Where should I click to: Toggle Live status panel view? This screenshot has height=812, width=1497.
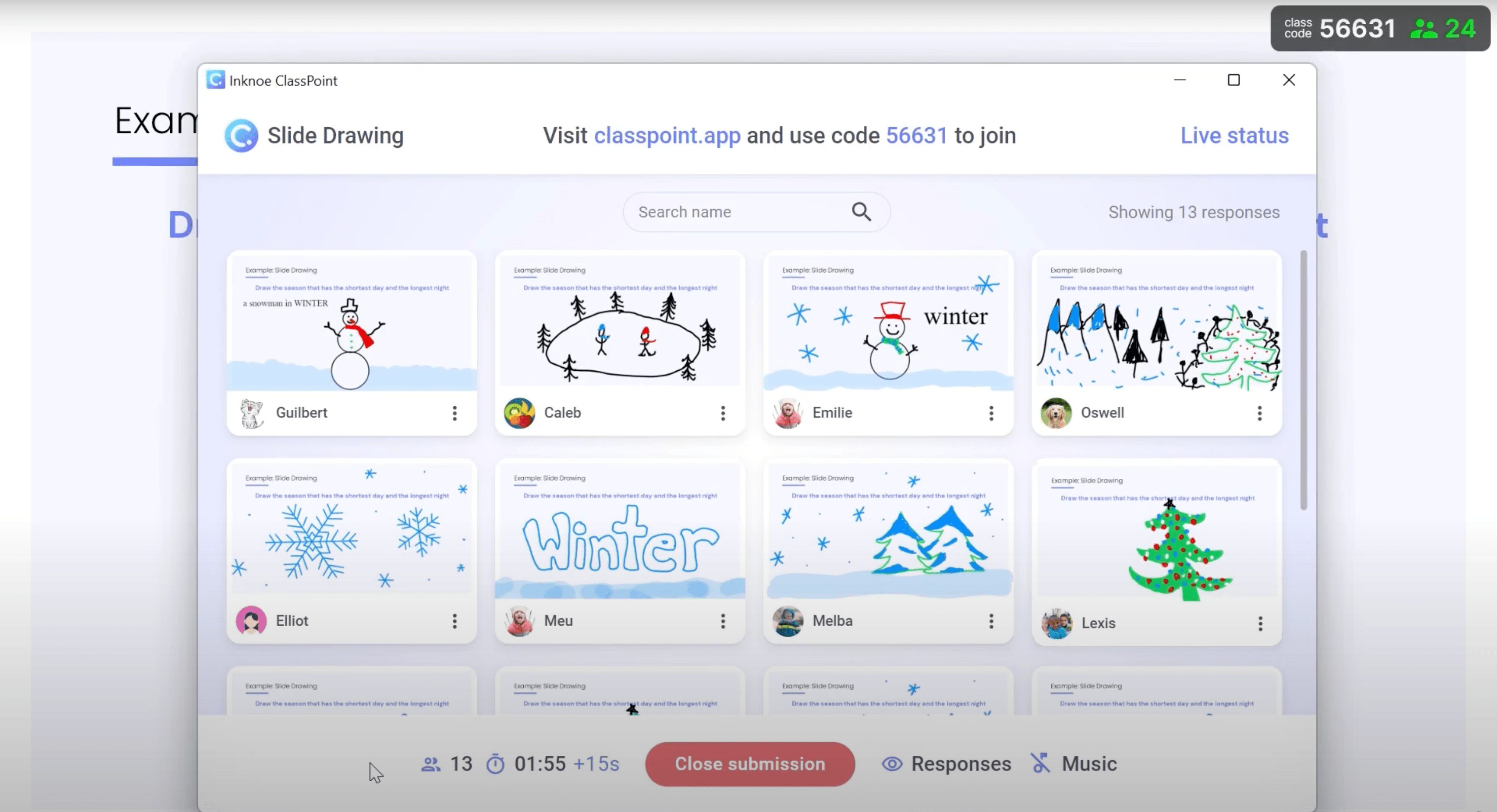coord(1233,135)
